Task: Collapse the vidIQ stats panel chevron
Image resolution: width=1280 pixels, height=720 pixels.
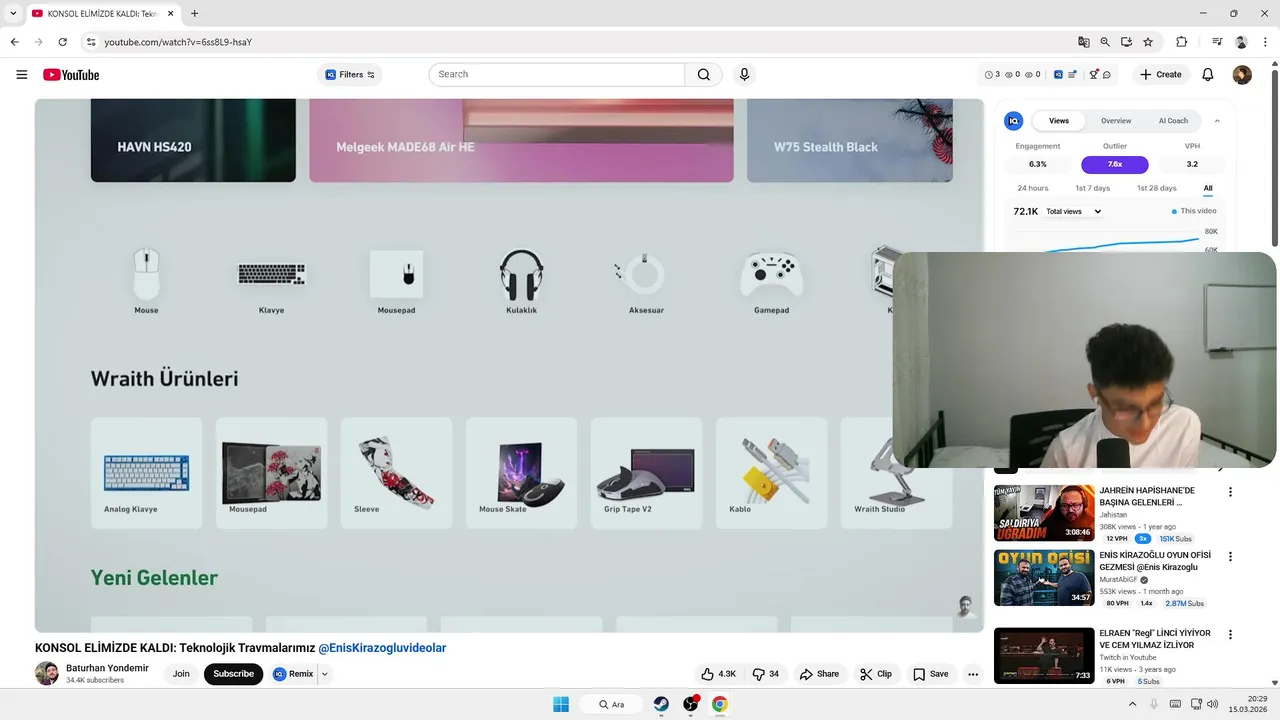Action: click(1217, 121)
